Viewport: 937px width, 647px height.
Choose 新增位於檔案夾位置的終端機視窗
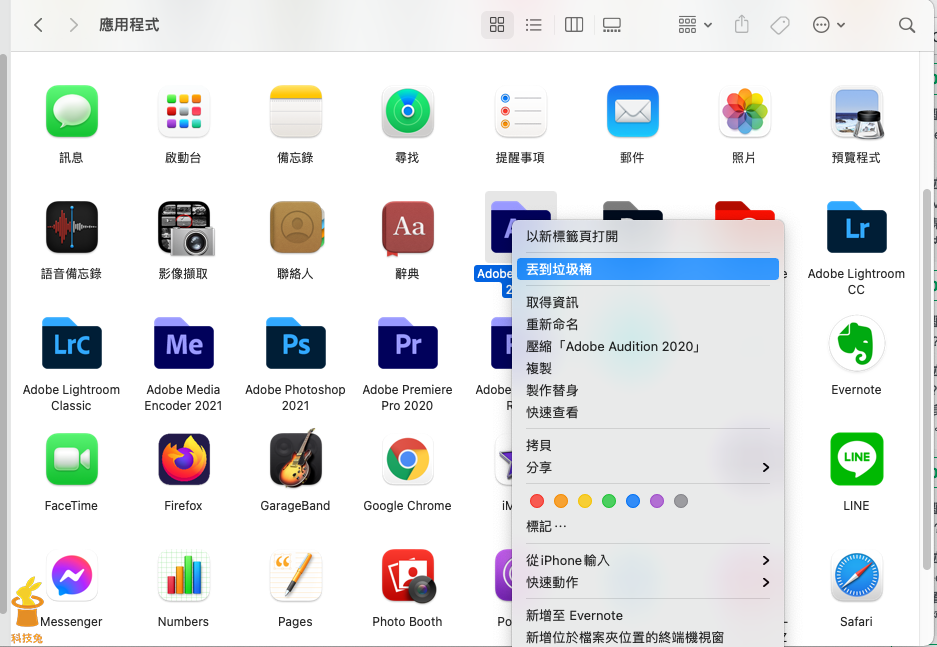tap(648, 637)
